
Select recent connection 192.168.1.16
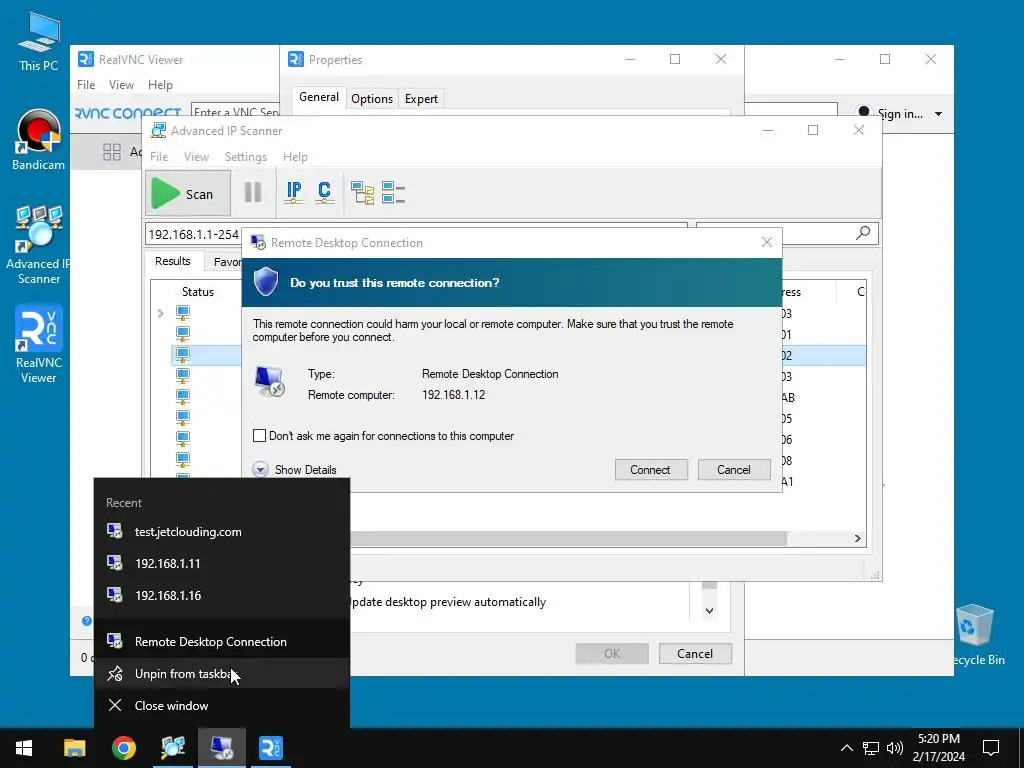(222, 595)
